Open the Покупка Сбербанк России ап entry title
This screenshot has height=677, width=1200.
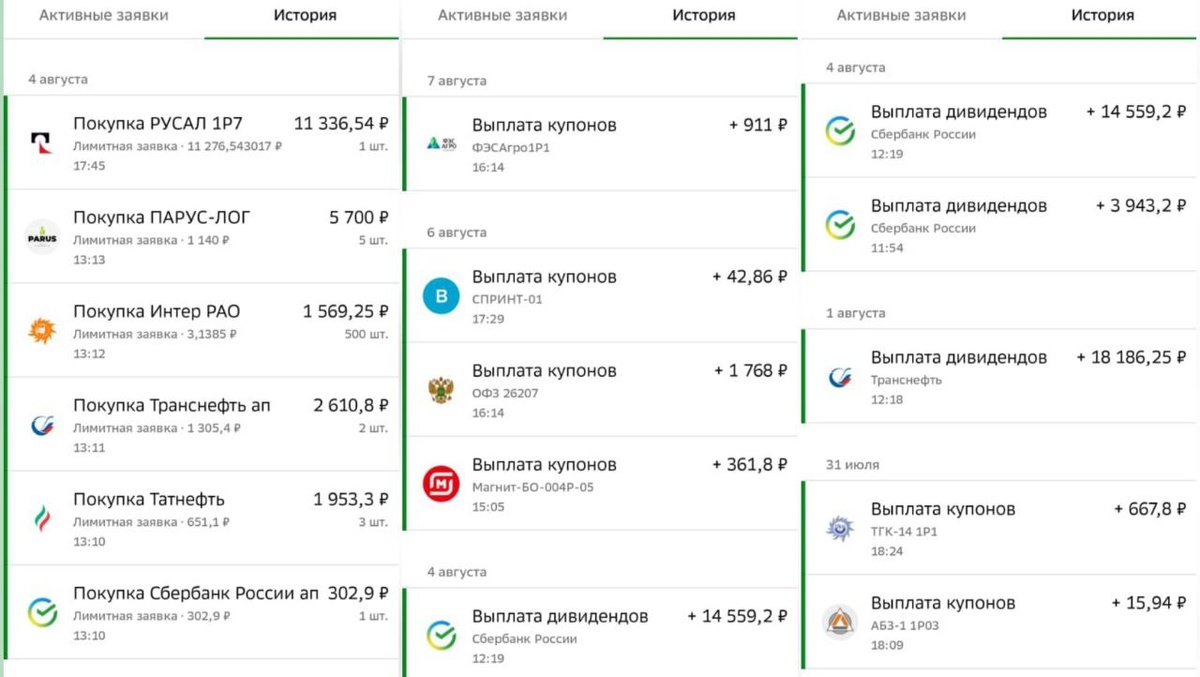pyautogui.click(x=196, y=594)
